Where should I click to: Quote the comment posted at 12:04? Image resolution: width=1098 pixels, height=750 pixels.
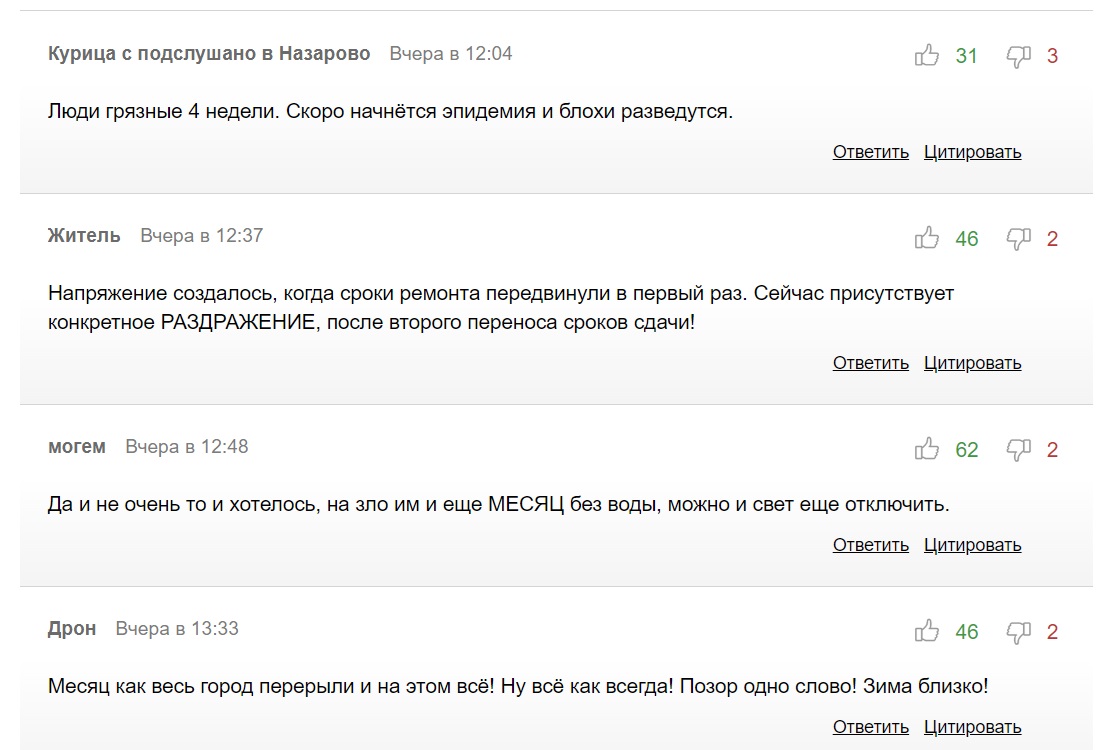[x=973, y=152]
